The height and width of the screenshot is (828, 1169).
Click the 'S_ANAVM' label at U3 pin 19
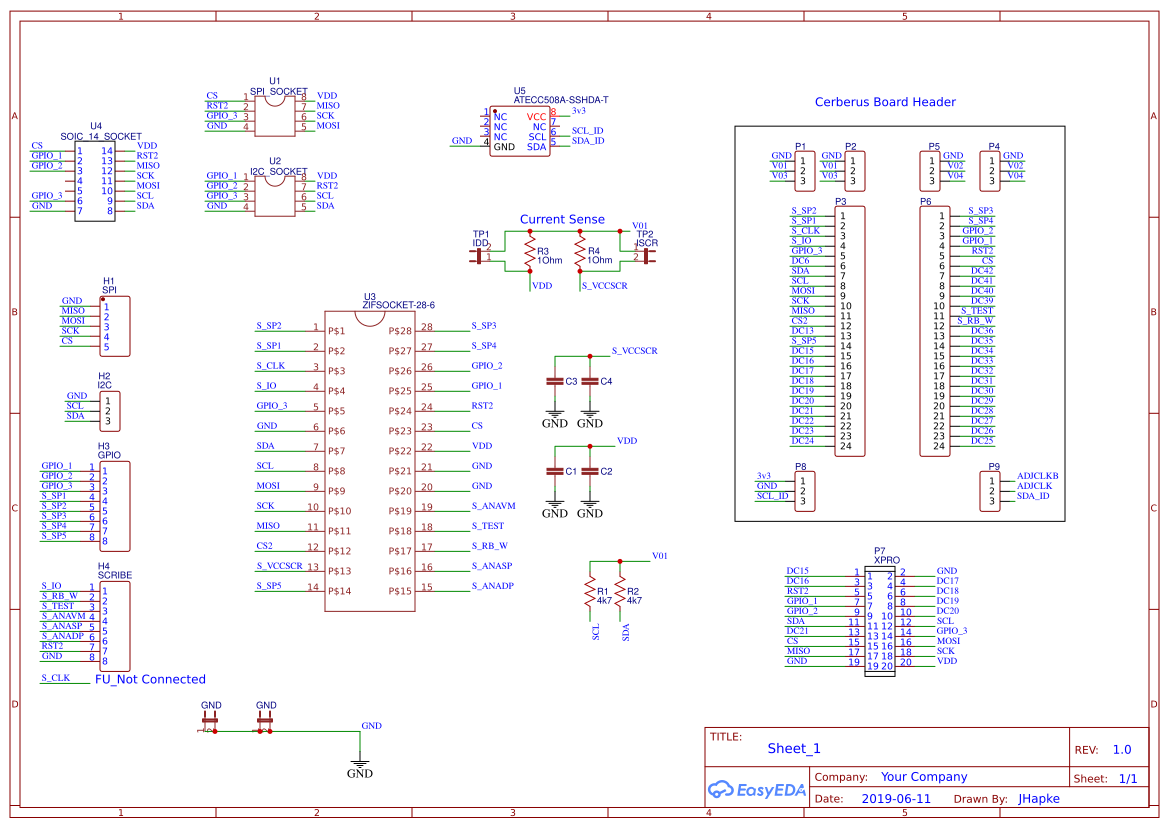coord(493,505)
